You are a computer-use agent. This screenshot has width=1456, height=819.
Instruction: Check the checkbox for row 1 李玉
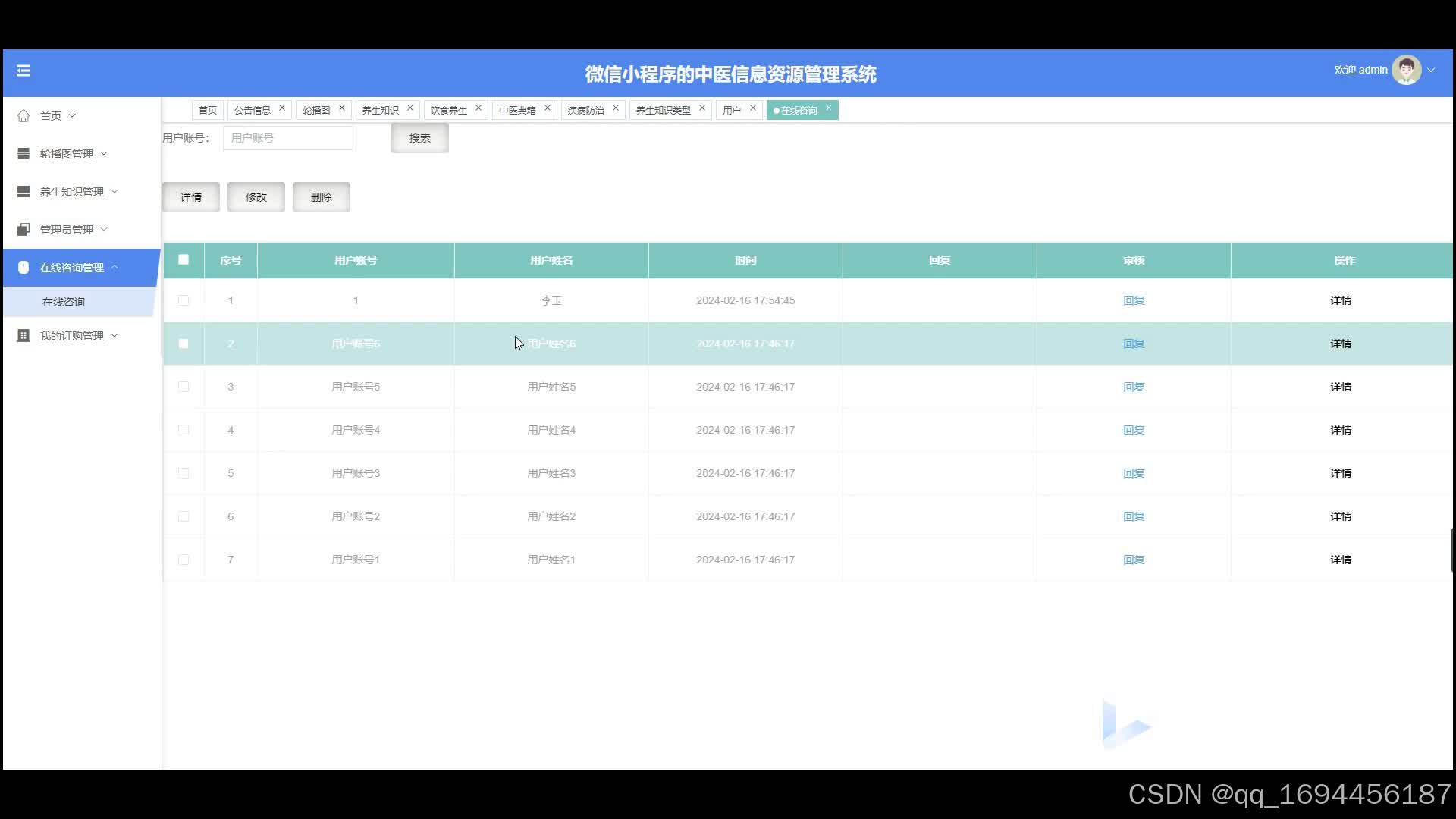(x=184, y=301)
